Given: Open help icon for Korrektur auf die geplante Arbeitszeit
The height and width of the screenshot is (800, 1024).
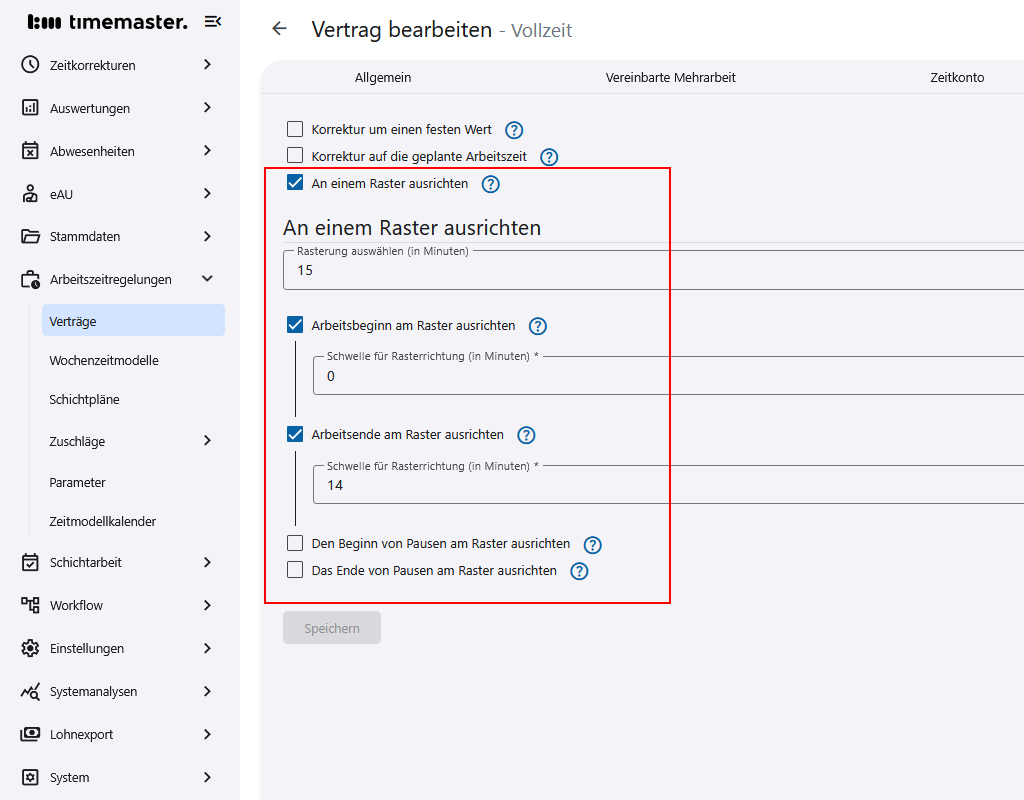Looking at the screenshot, I should [548, 157].
